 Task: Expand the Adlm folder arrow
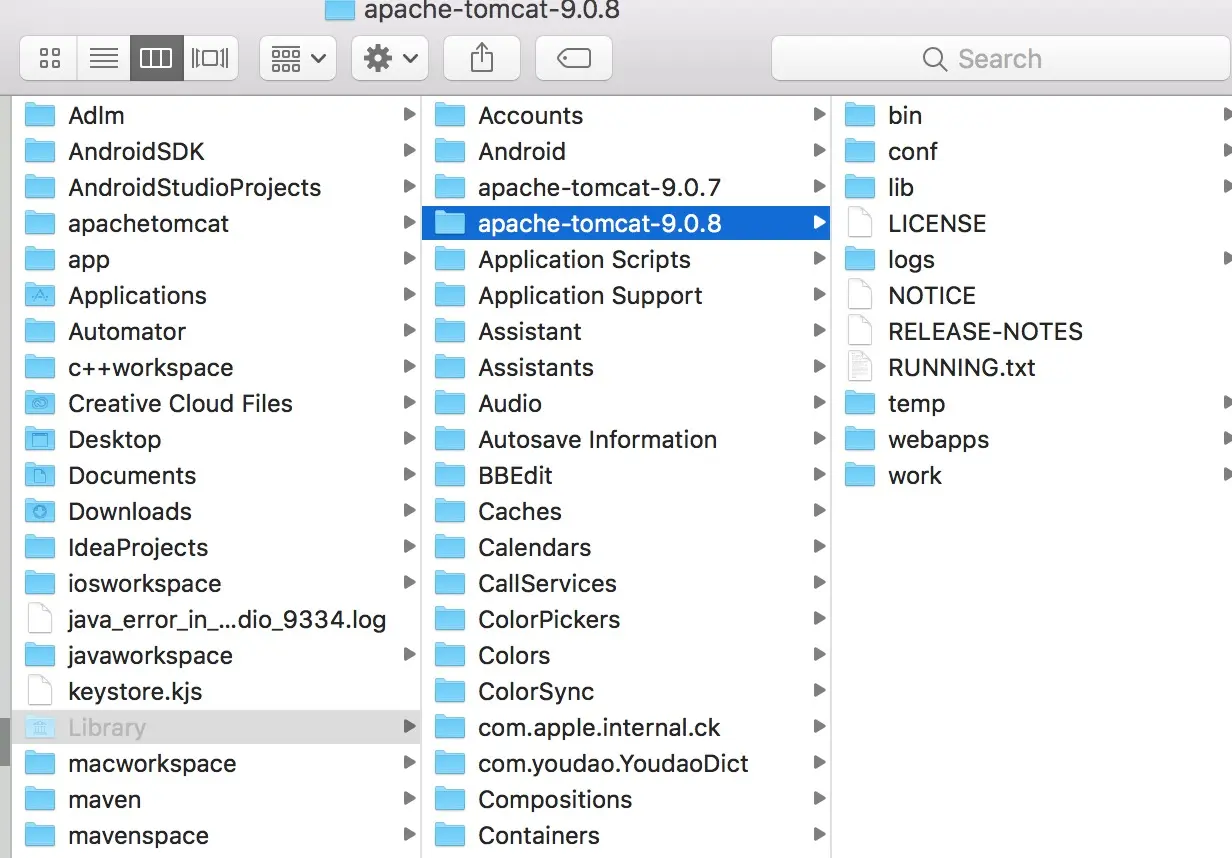point(409,115)
